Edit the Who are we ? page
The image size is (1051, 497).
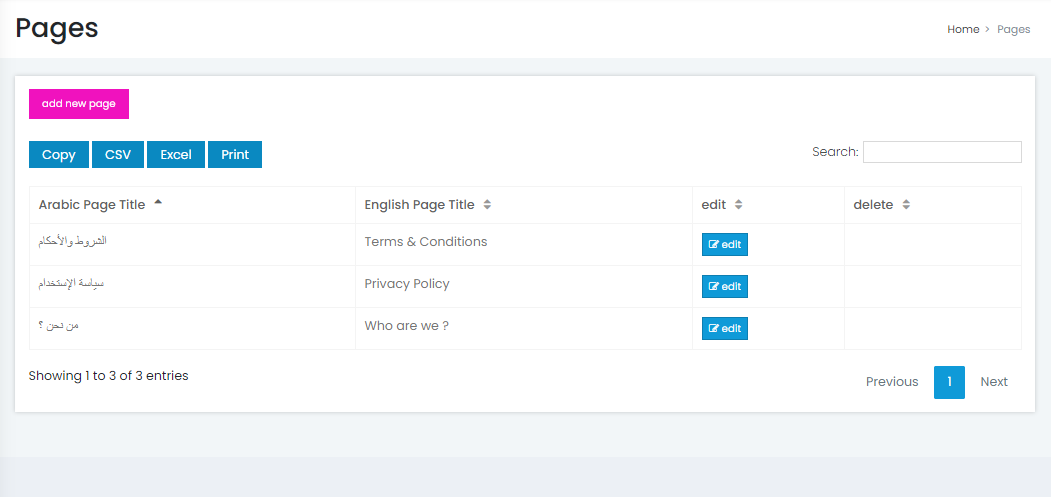tap(725, 329)
